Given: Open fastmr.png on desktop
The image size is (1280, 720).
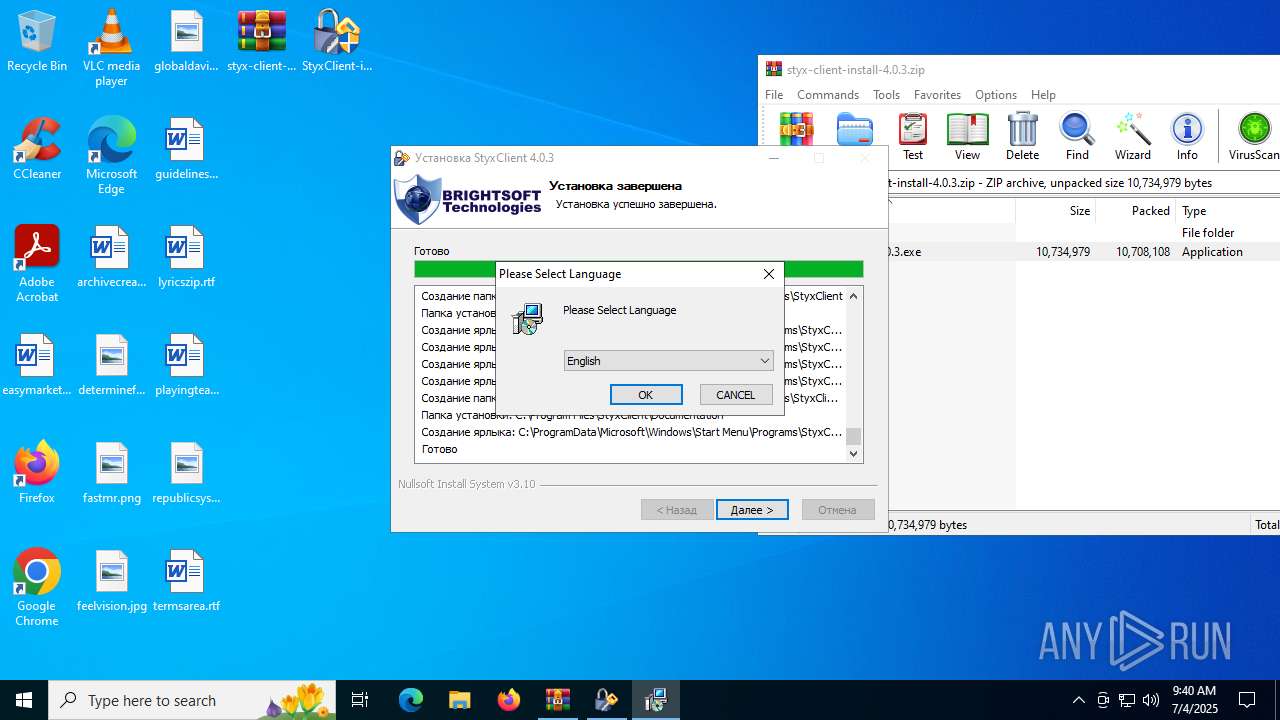Looking at the screenshot, I should coord(111,474).
